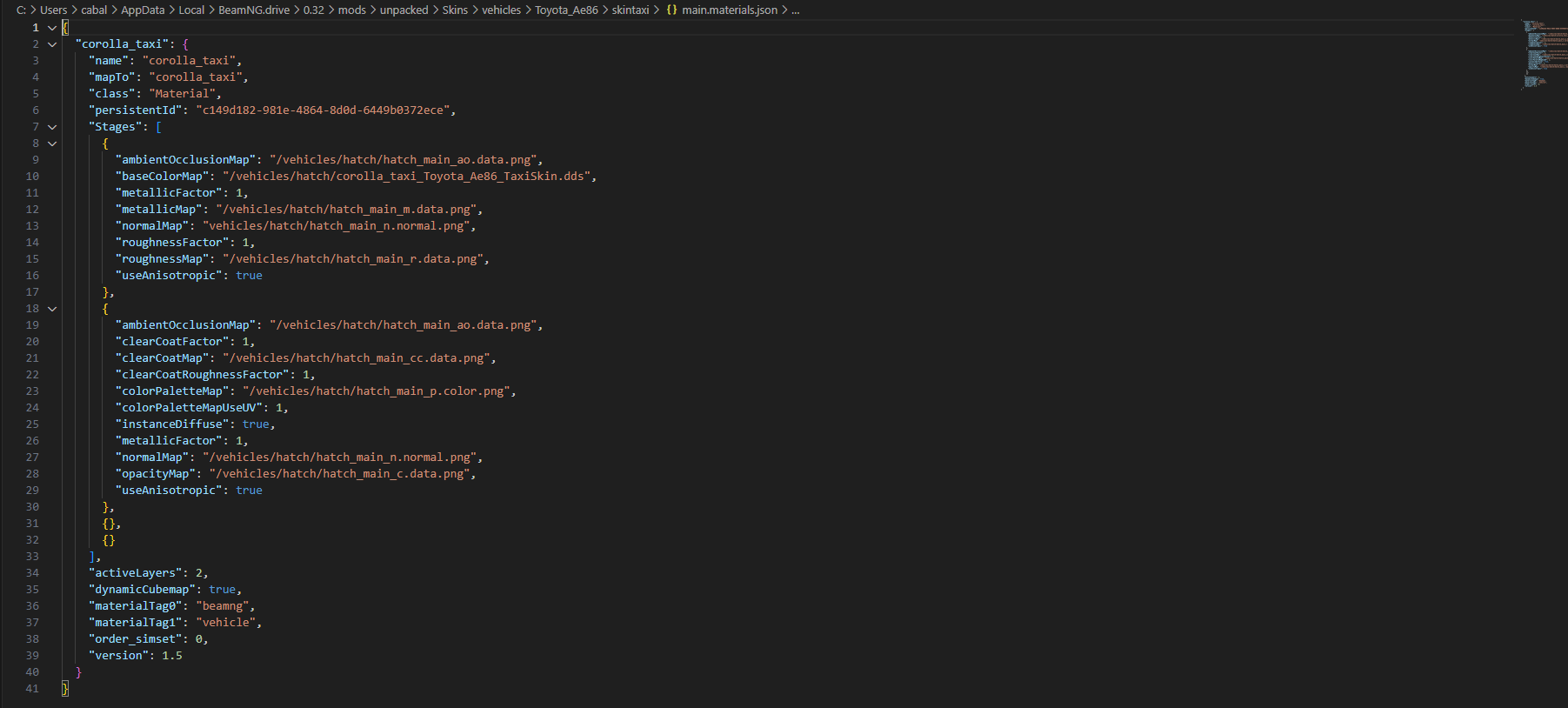Click line number 34 in the gutter
Image resolution: width=1568 pixels, height=708 pixels.
pos(32,573)
